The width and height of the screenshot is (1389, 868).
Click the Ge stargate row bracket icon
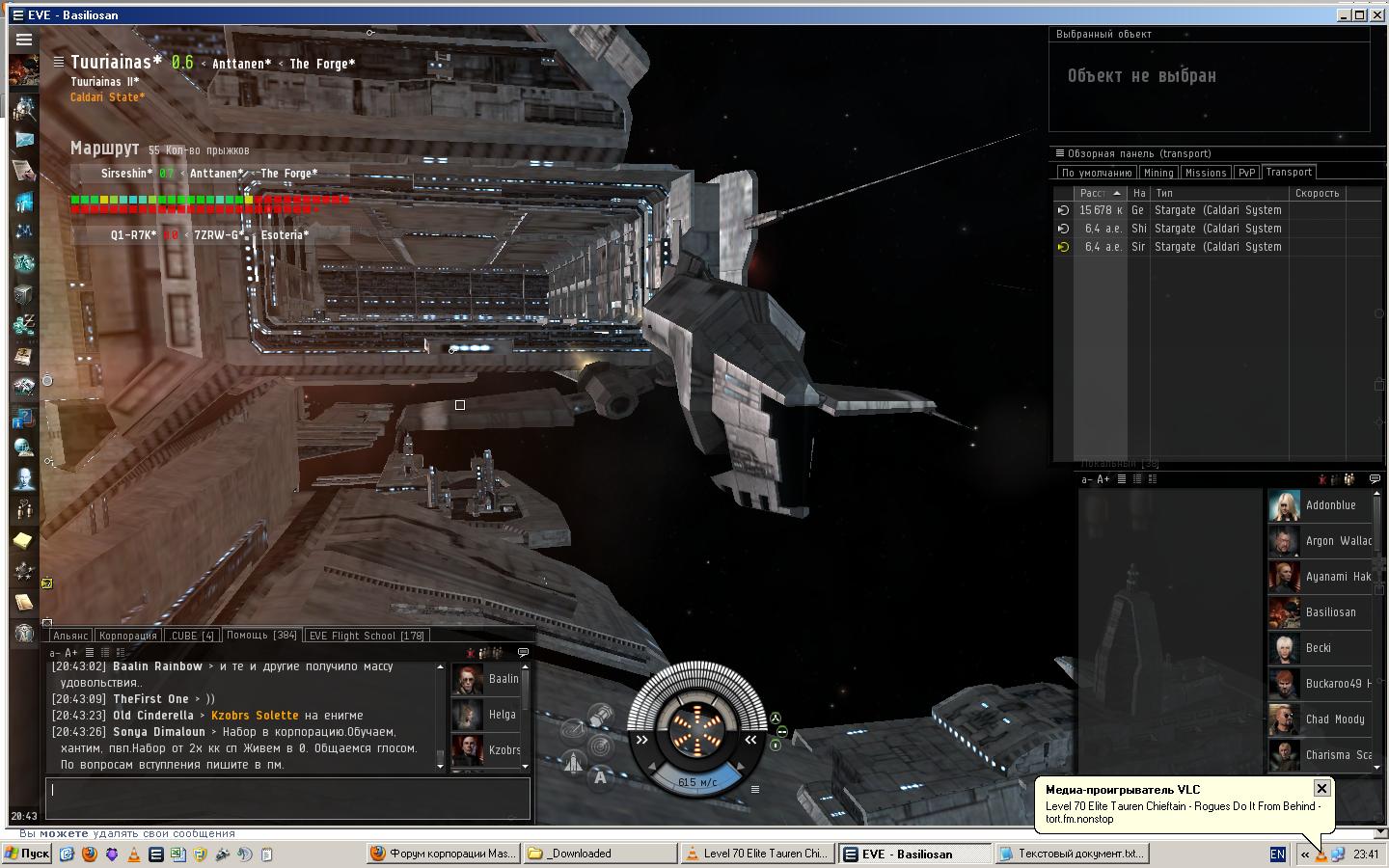click(1063, 210)
